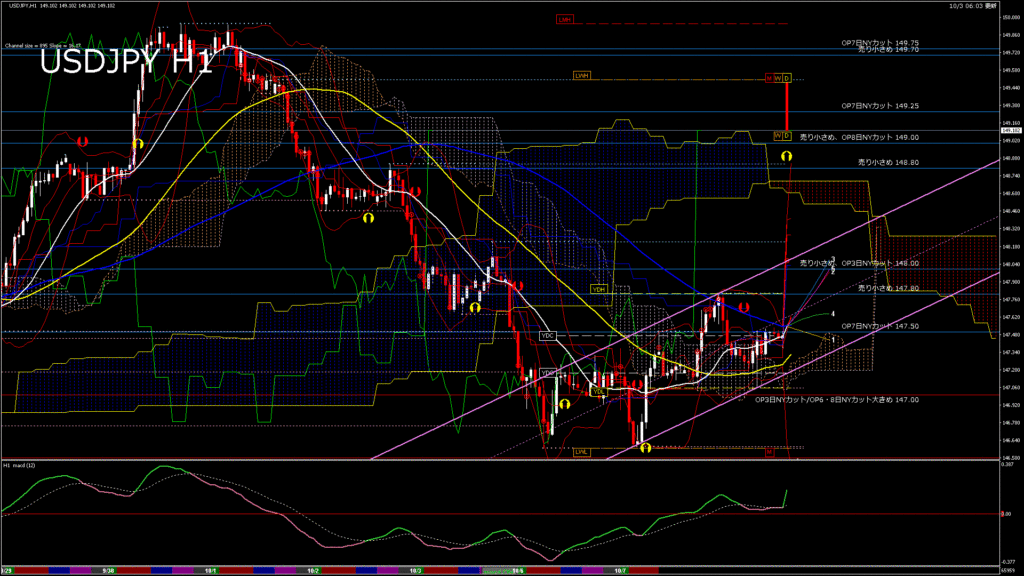Select the OP7日NYカット 149.75 annotation
Viewport: 1024px width, 576px height.
tap(880, 42)
